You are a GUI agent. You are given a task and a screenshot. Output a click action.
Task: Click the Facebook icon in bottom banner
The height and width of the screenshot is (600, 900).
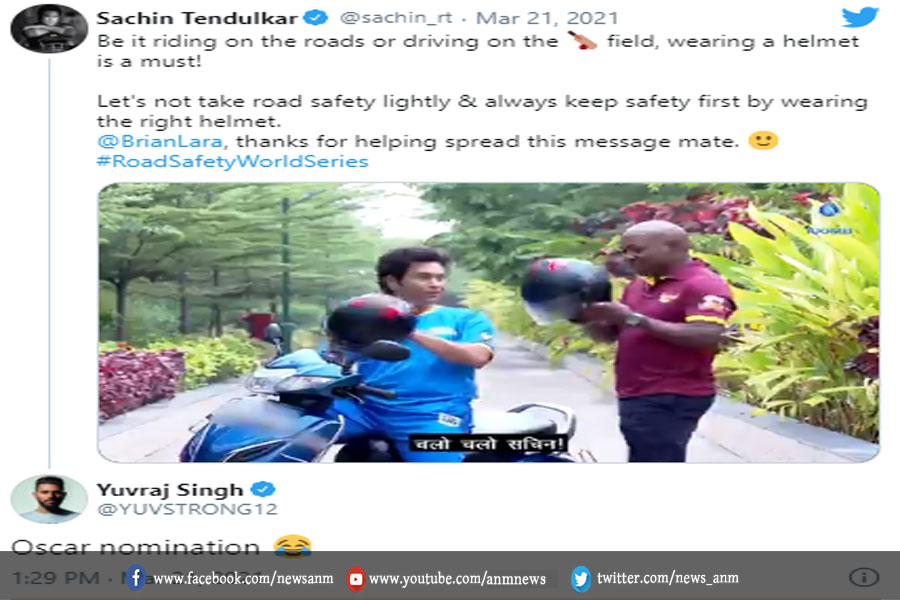pos(135,578)
